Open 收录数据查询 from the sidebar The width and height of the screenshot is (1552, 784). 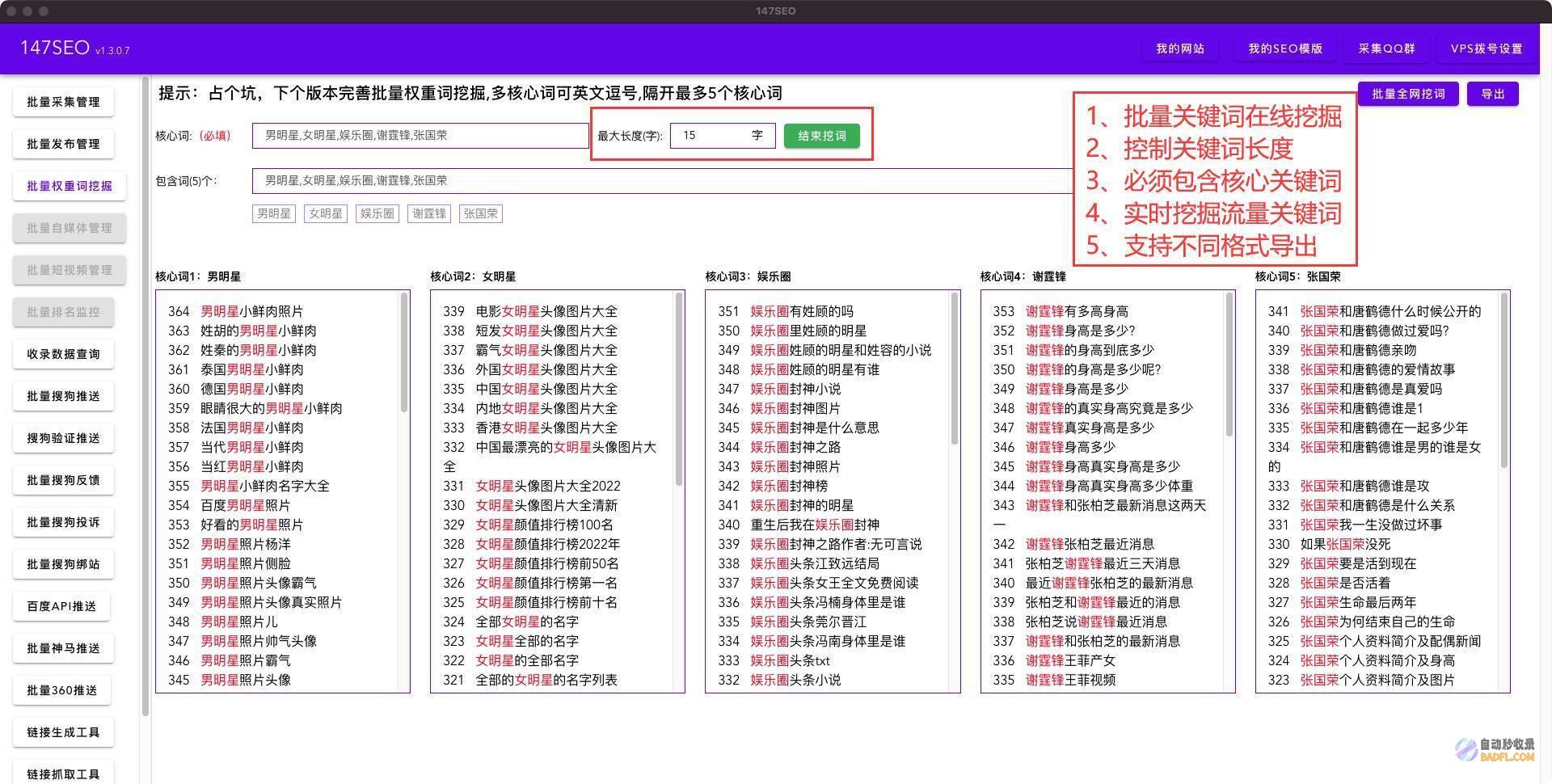coord(63,354)
